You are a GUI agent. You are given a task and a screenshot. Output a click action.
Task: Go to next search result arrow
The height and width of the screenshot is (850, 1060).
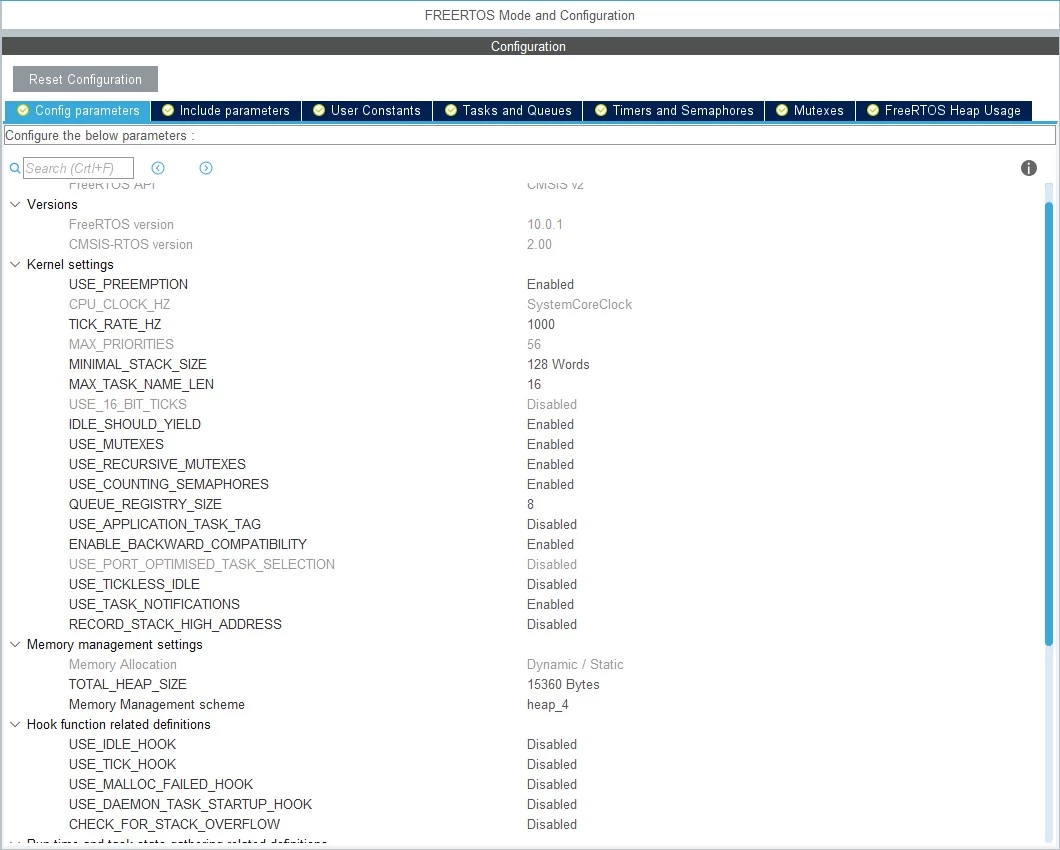tap(206, 168)
